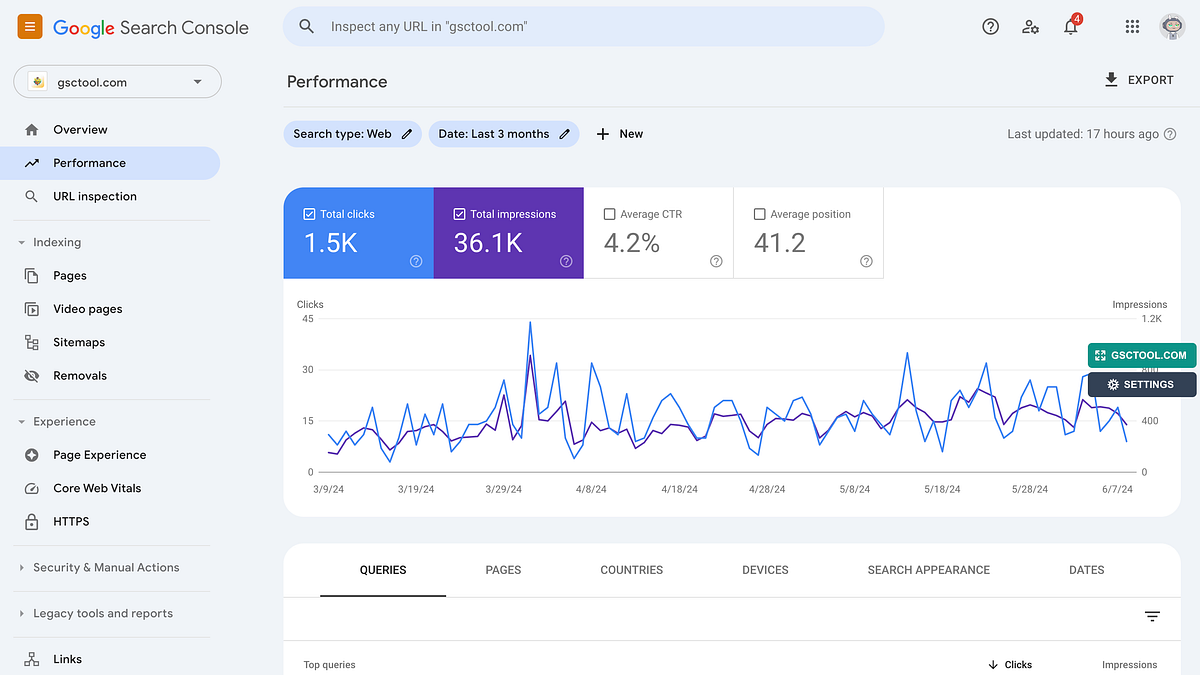Open Core Web Vitals report

click(x=96, y=488)
